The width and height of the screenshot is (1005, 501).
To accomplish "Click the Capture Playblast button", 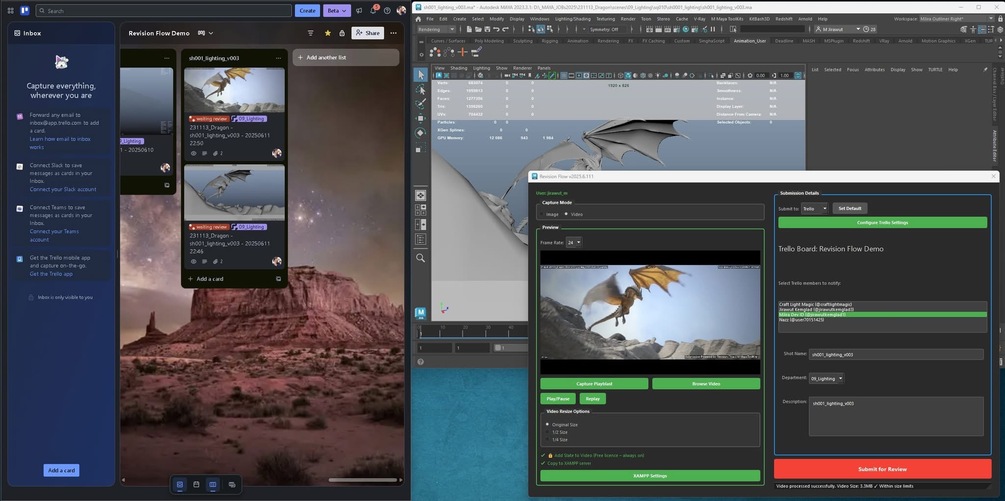I will coord(594,384).
